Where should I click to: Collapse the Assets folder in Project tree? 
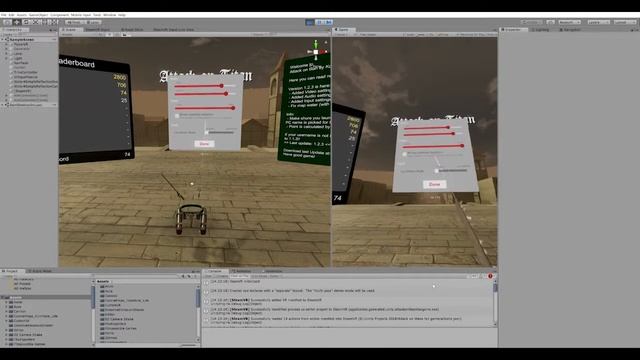click(2, 298)
